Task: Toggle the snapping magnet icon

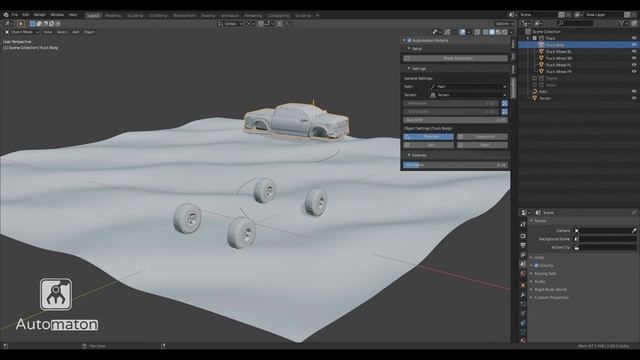Action: (261, 24)
